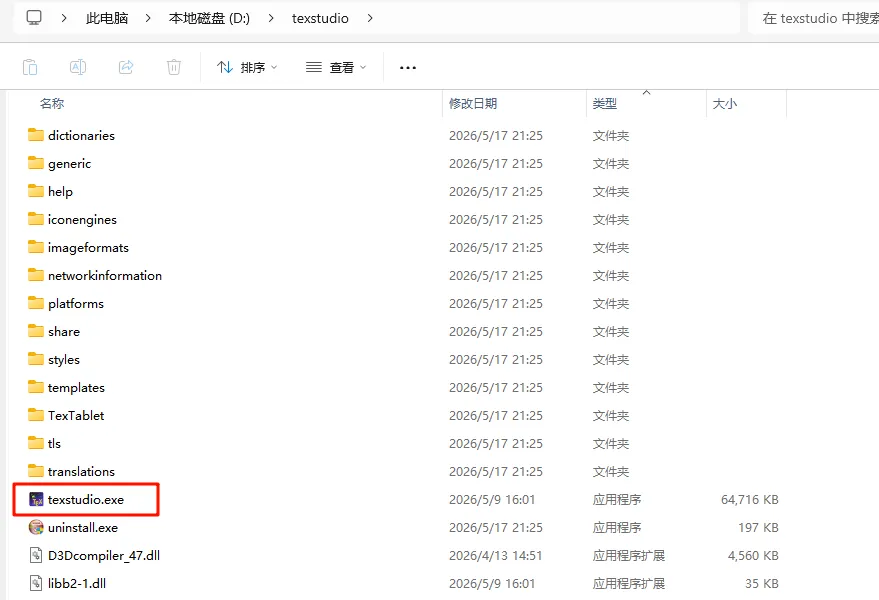Select the TexTablet folder icon
Image resolution: width=879 pixels, height=600 pixels.
[36, 415]
